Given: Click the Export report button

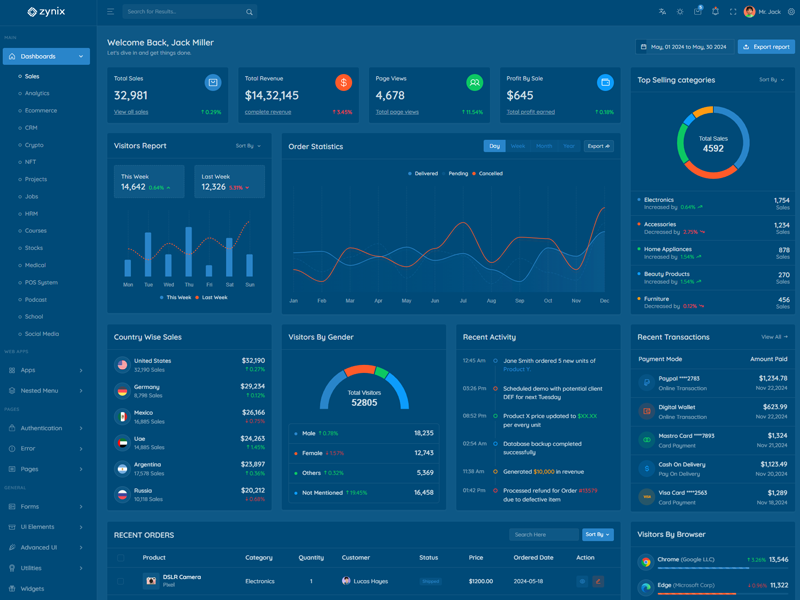Looking at the screenshot, I should [x=765, y=47].
